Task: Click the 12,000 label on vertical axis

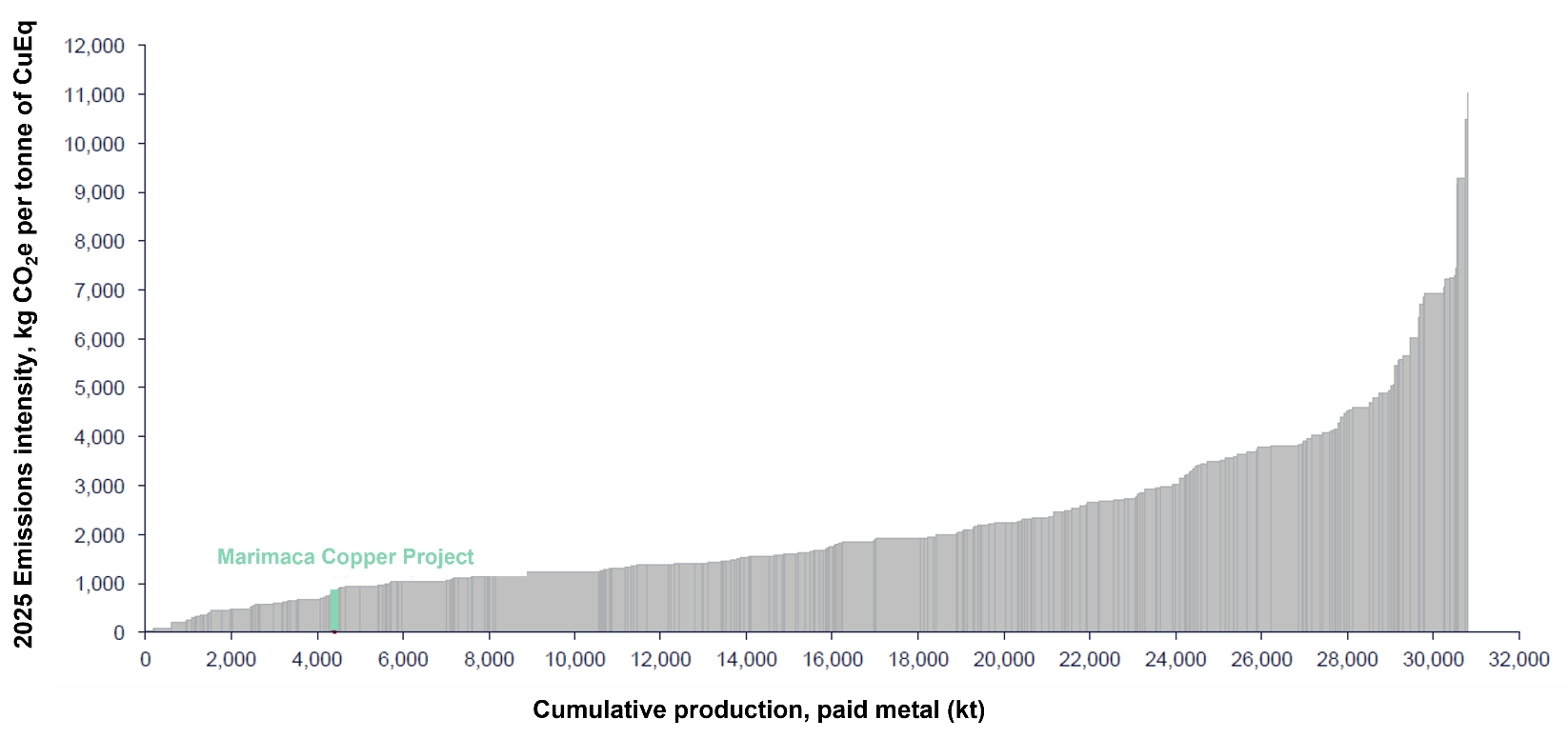Action: click(x=93, y=46)
